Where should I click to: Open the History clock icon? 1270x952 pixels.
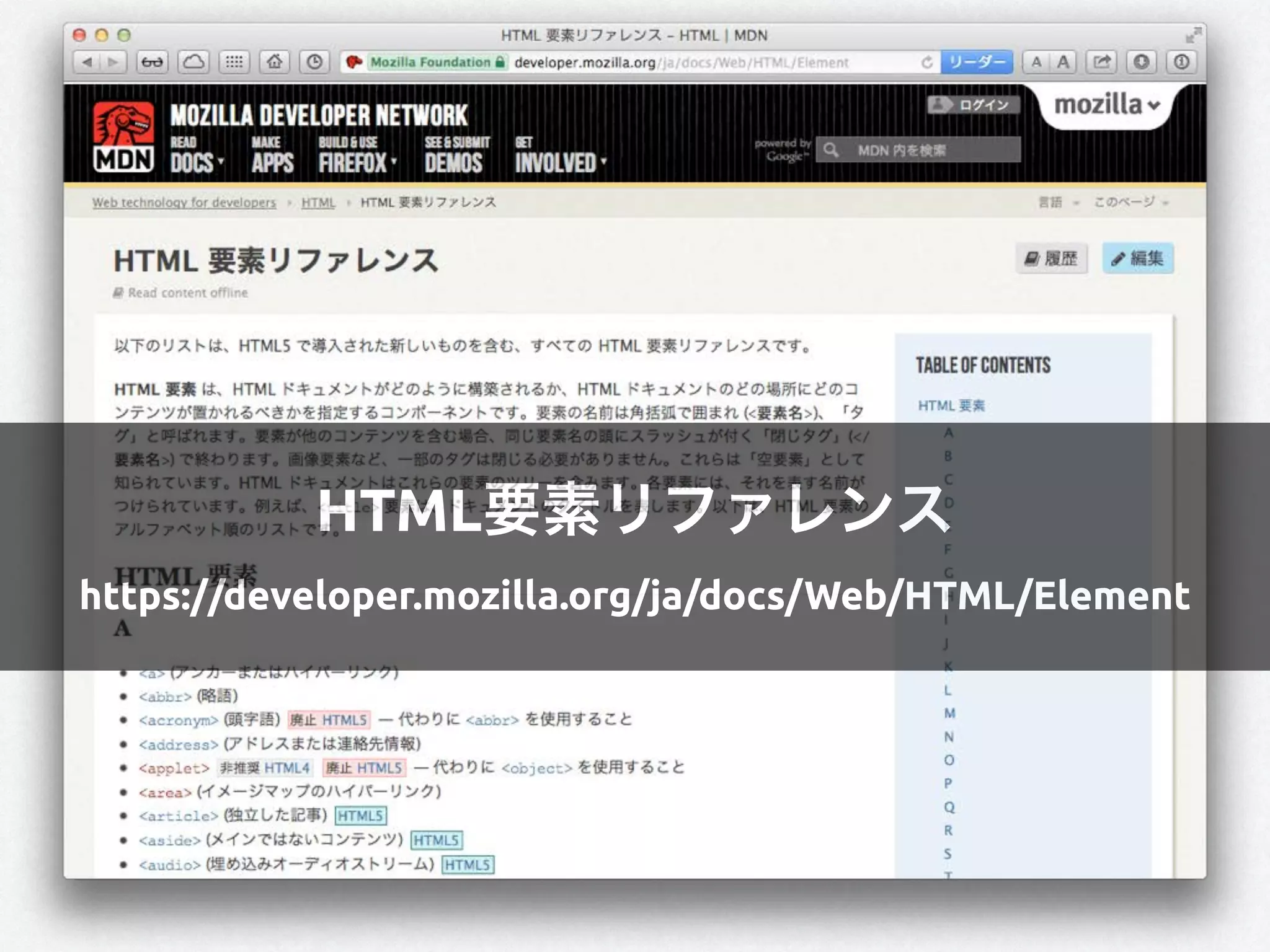(314, 62)
